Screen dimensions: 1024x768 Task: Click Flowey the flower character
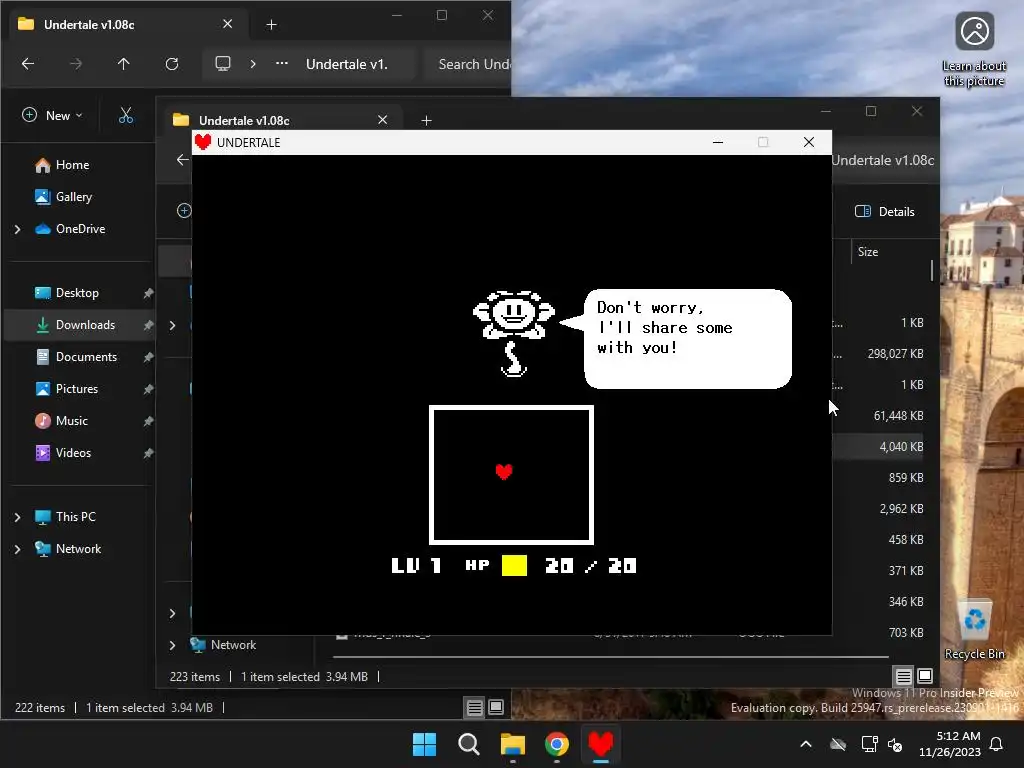coord(514,333)
